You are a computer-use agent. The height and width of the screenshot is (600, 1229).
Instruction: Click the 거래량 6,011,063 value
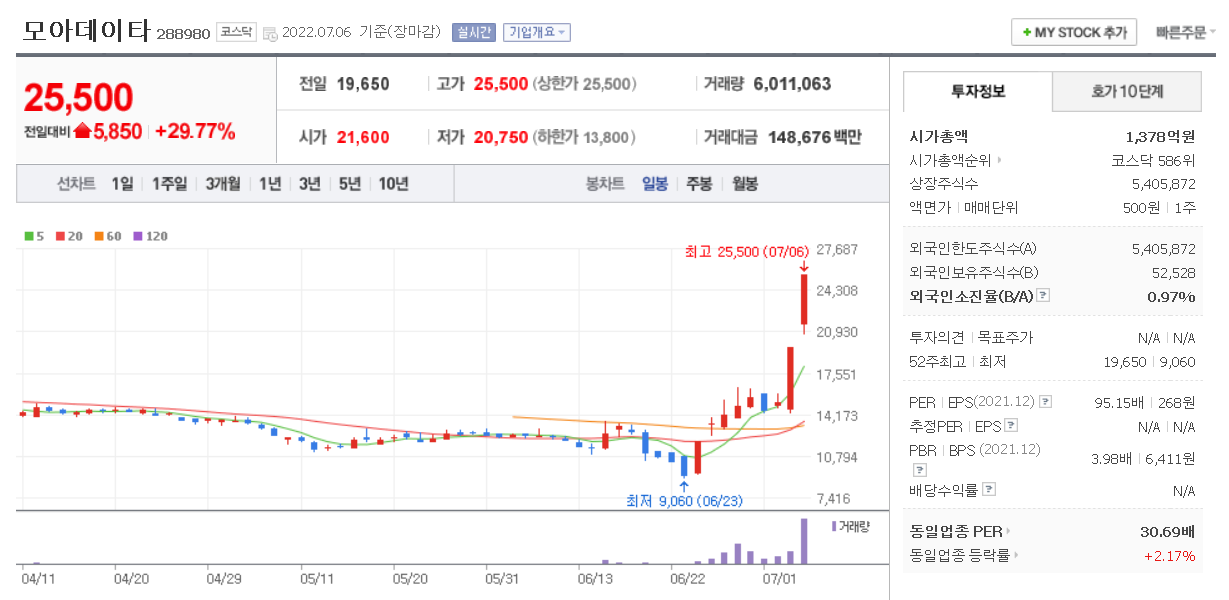click(792, 84)
